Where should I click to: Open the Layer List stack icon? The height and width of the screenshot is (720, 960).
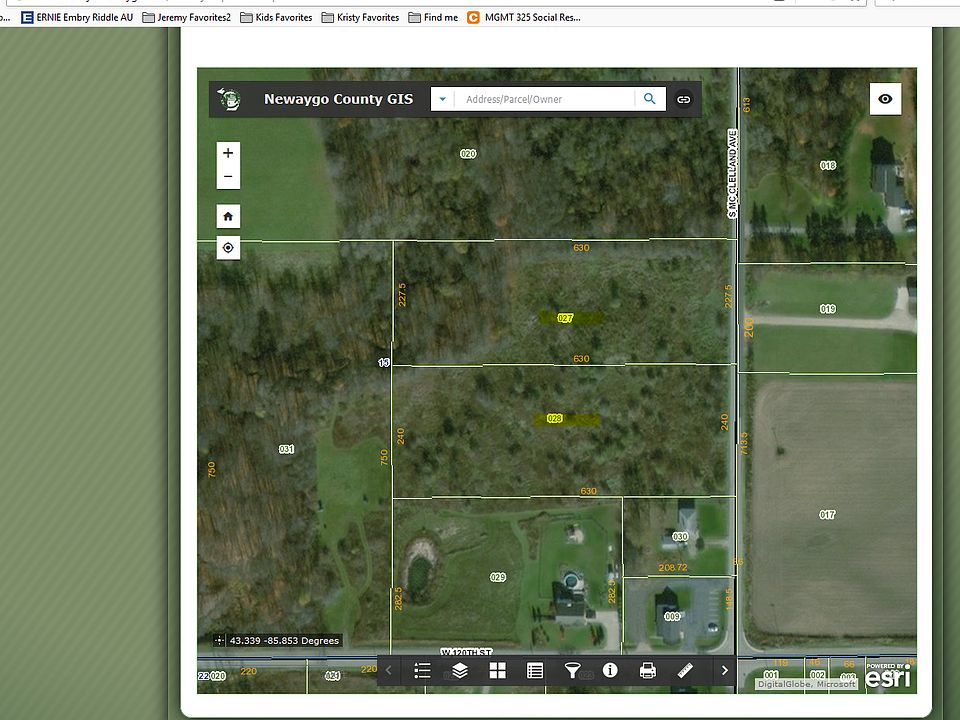pyautogui.click(x=460, y=671)
